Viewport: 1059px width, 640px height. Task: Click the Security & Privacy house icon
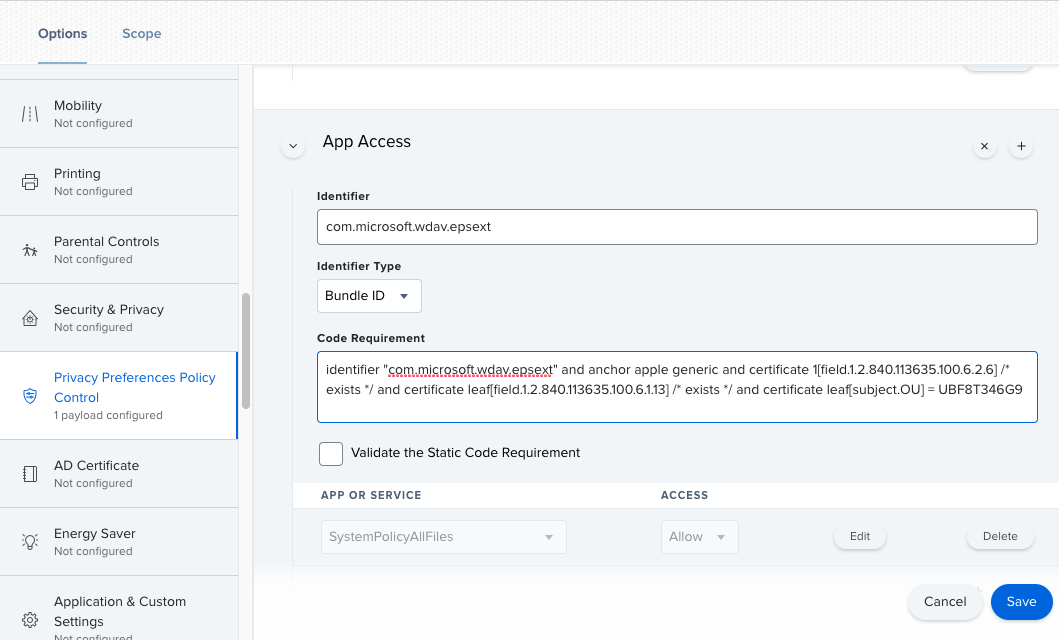(30, 318)
